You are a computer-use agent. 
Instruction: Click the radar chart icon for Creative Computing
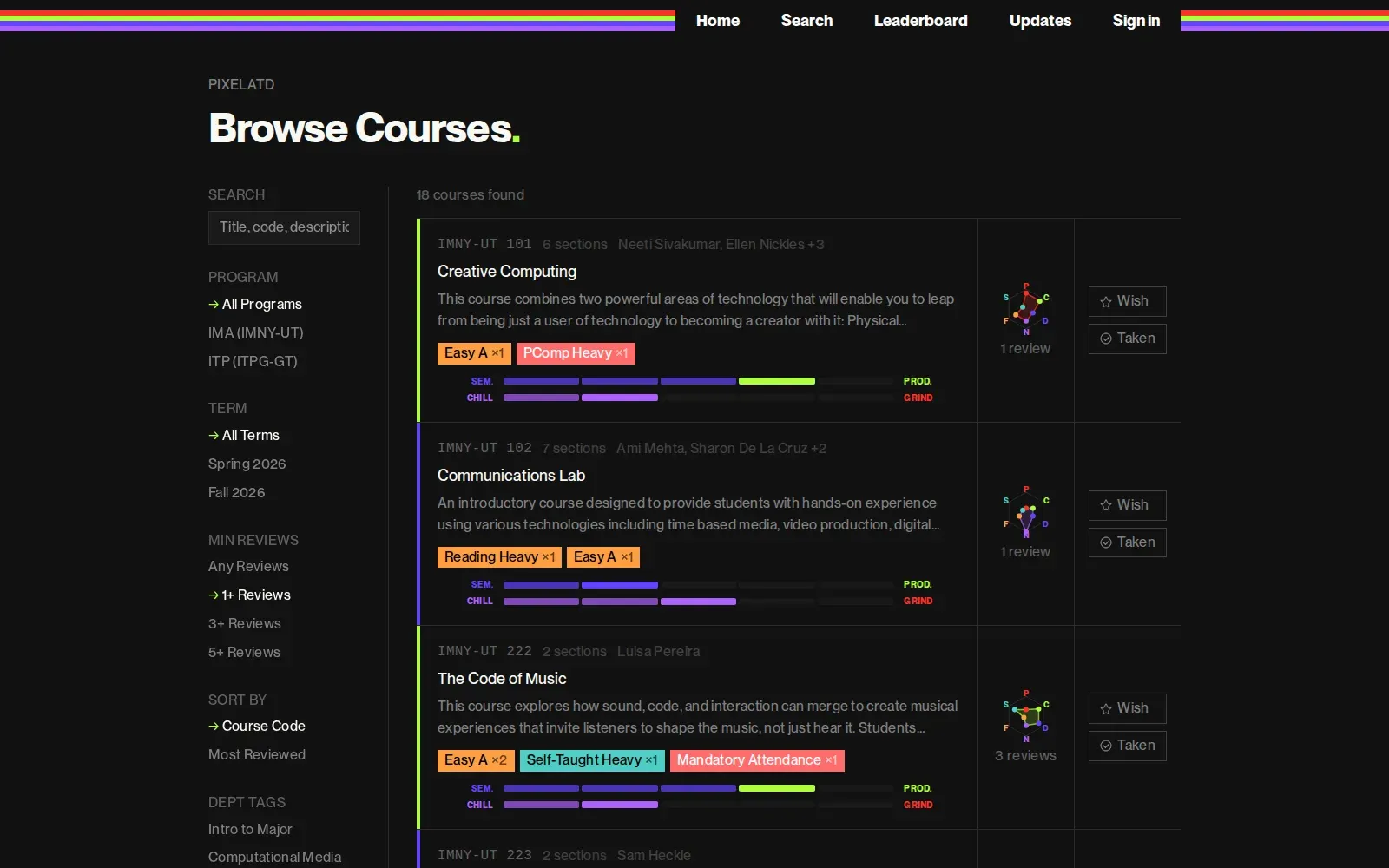(1026, 309)
